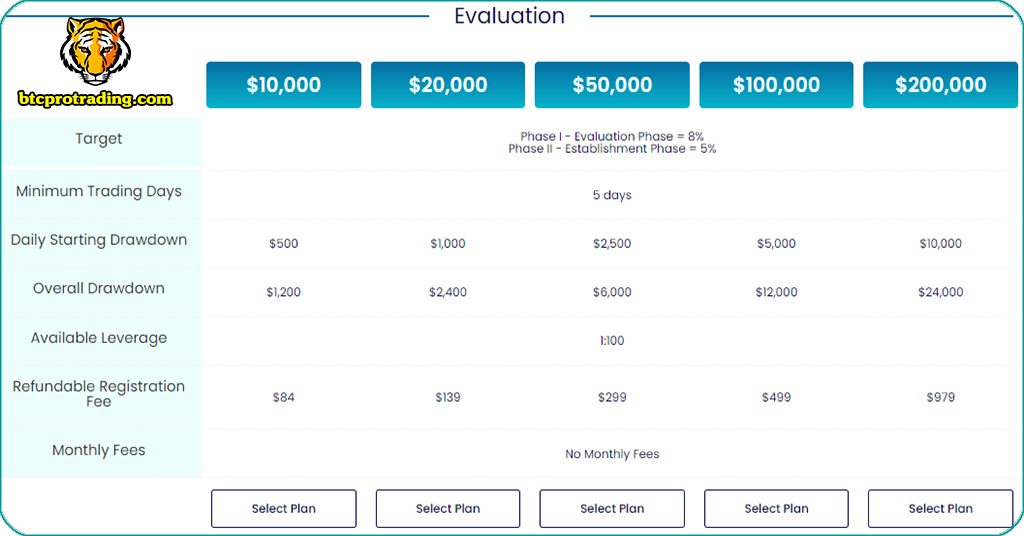Screen dimensions: 1024x536
Task: Pick the $100,000 account header
Action: (776, 85)
